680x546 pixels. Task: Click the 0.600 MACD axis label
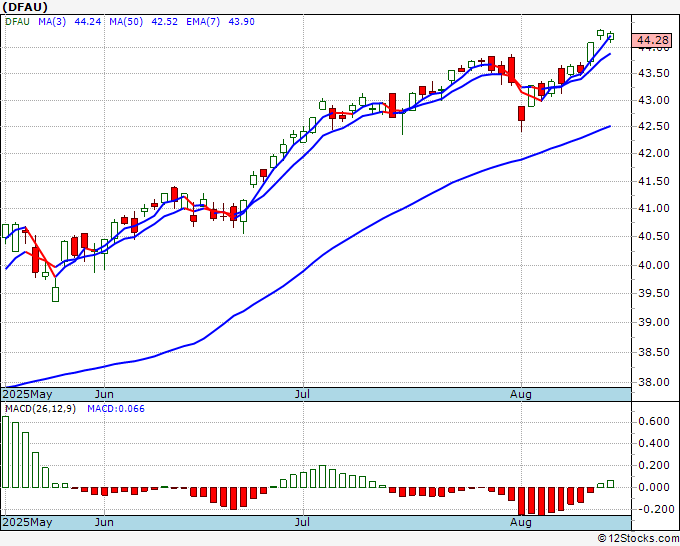coord(654,422)
